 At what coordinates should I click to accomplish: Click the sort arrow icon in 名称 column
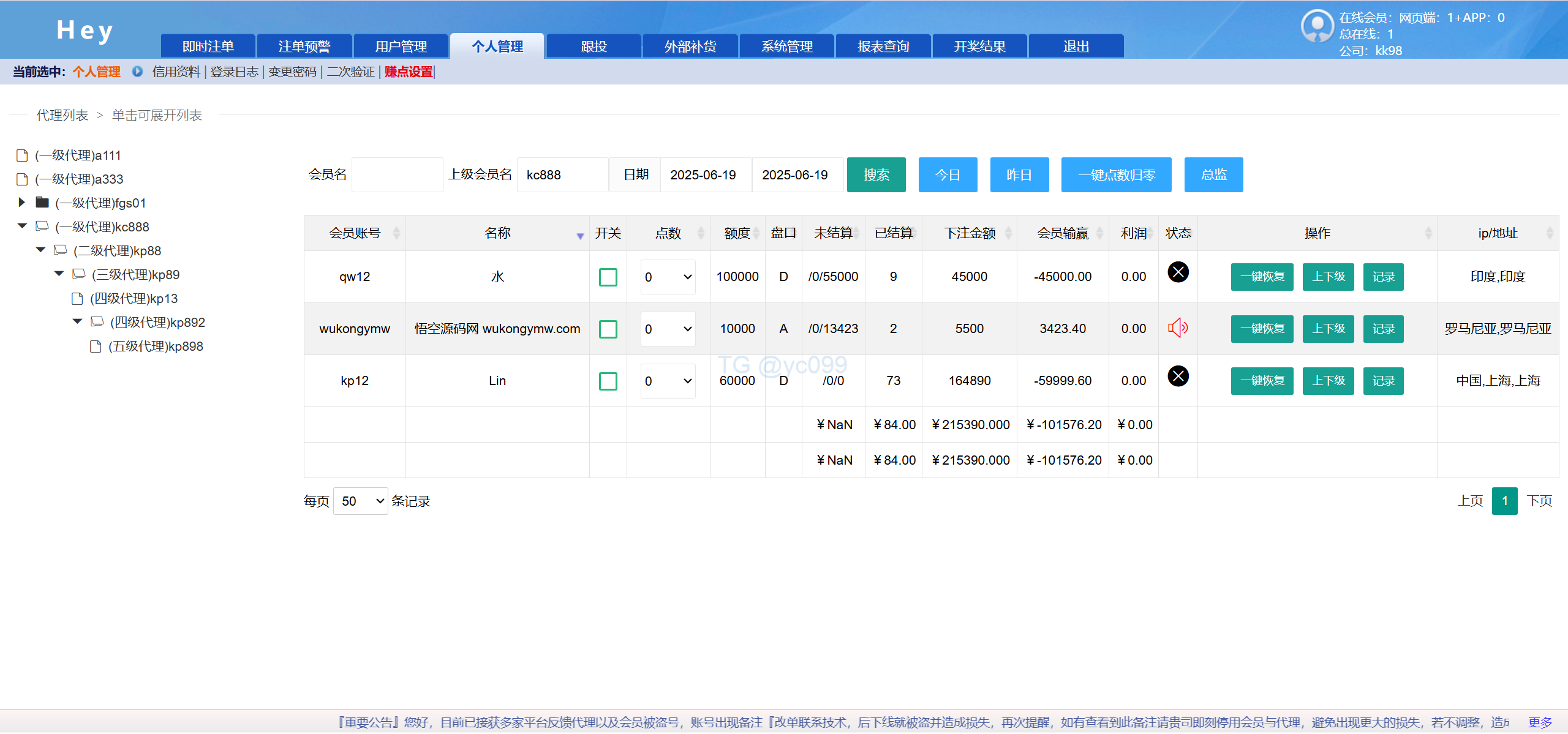tap(579, 236)
